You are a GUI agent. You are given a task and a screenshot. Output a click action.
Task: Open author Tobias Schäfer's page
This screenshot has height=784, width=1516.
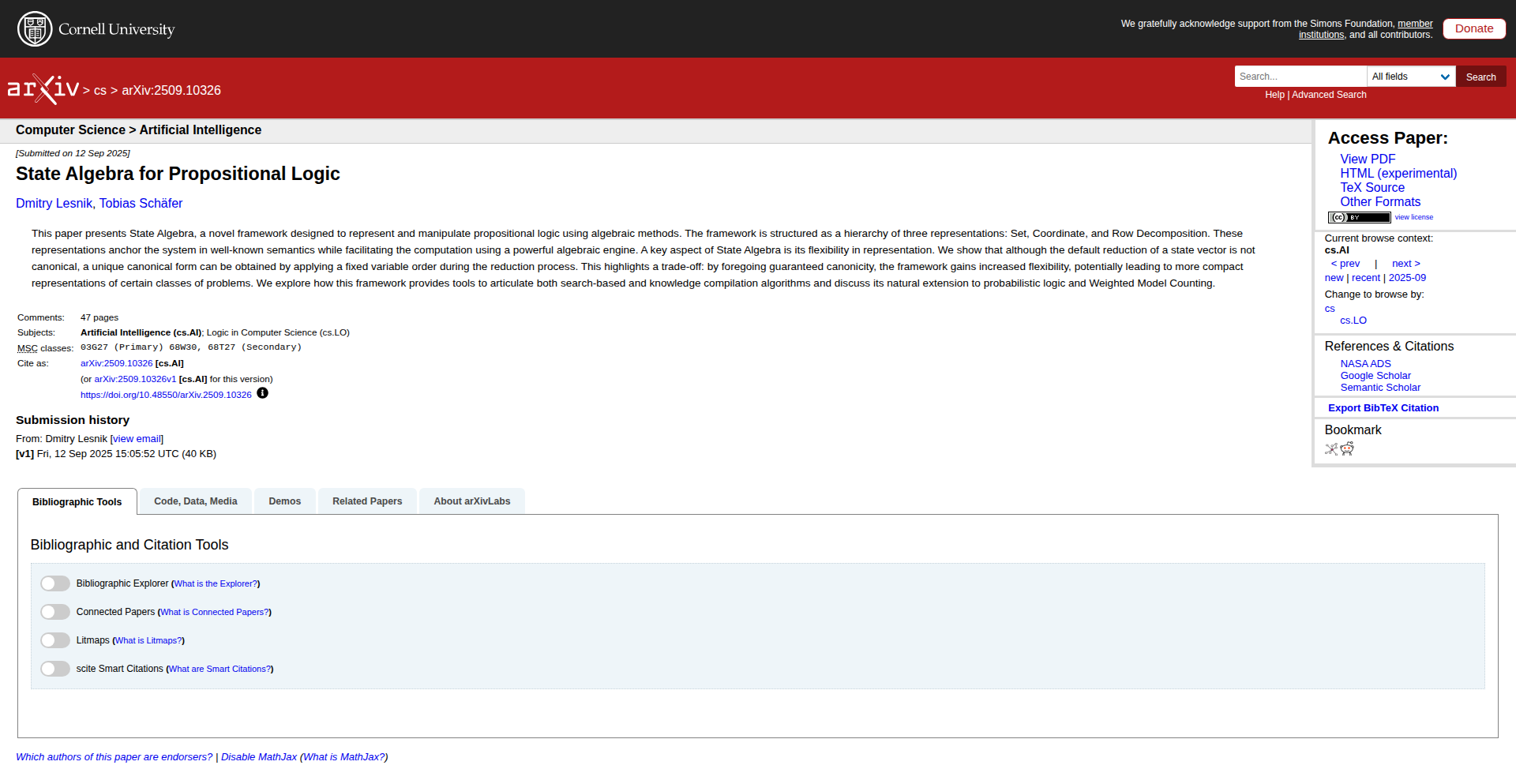141,204
